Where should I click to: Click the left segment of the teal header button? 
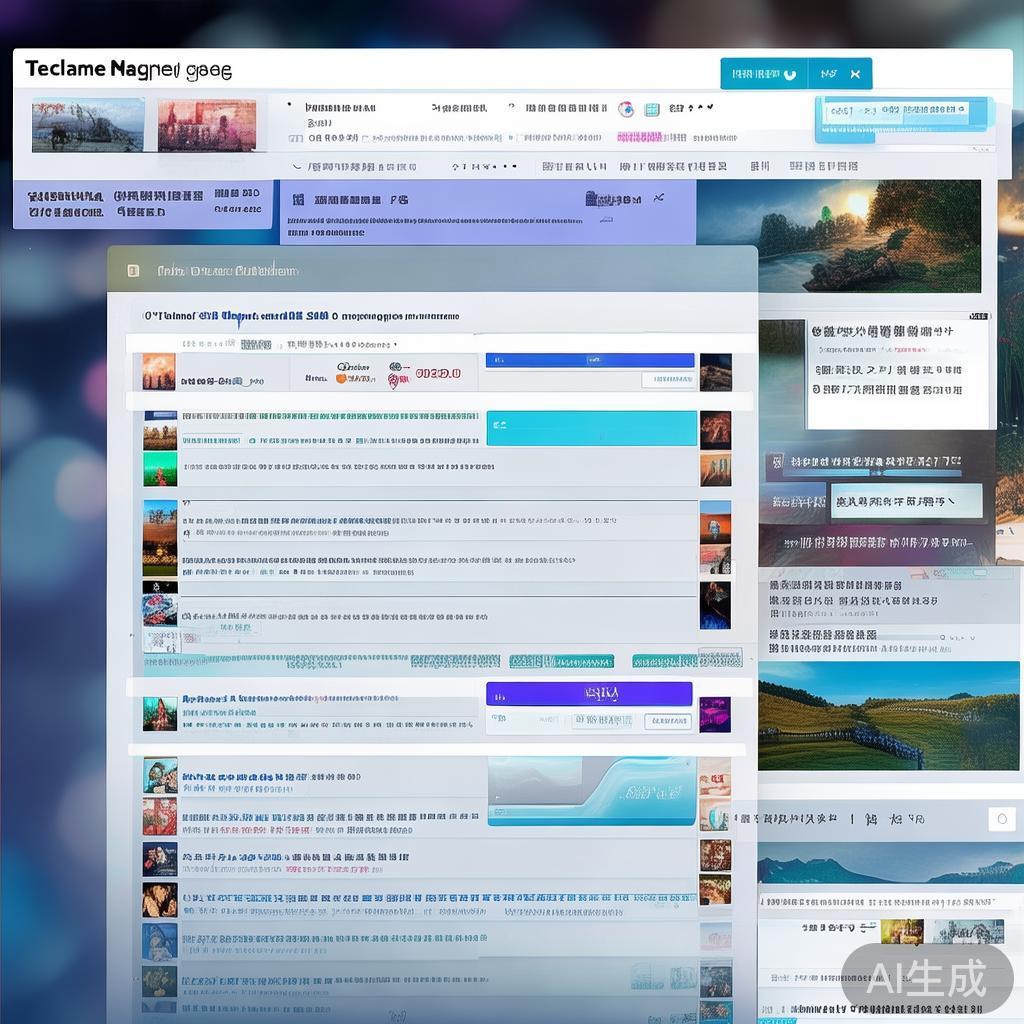(x=763, y=74)
